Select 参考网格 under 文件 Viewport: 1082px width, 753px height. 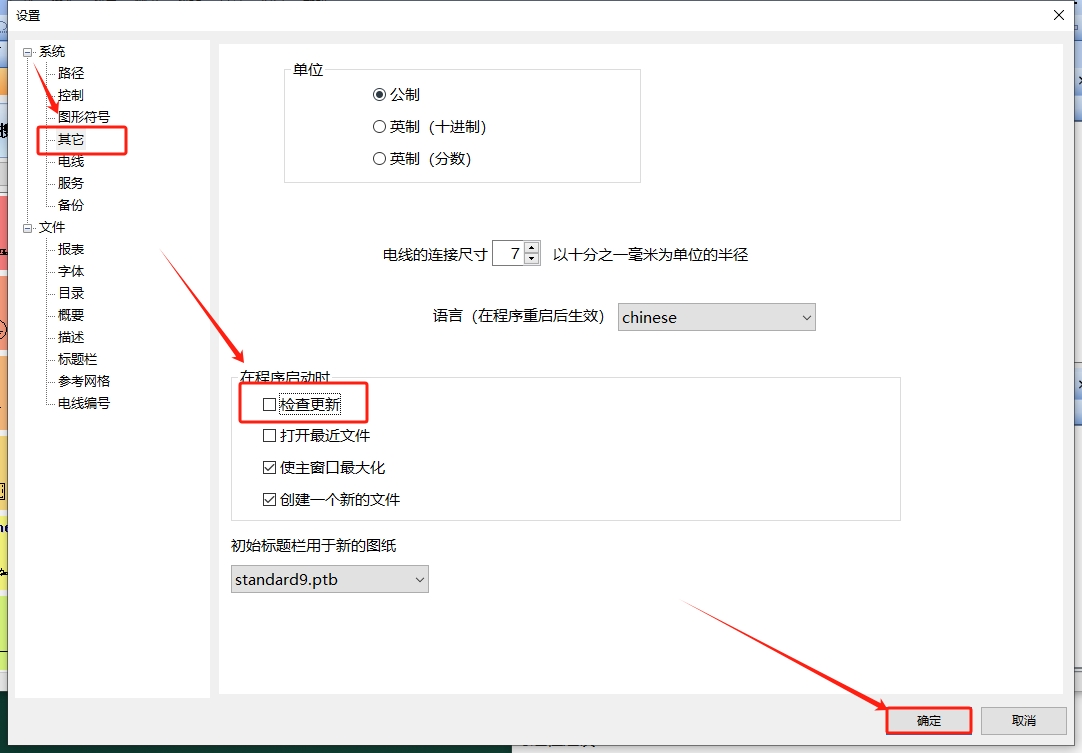tap(83, 381)
